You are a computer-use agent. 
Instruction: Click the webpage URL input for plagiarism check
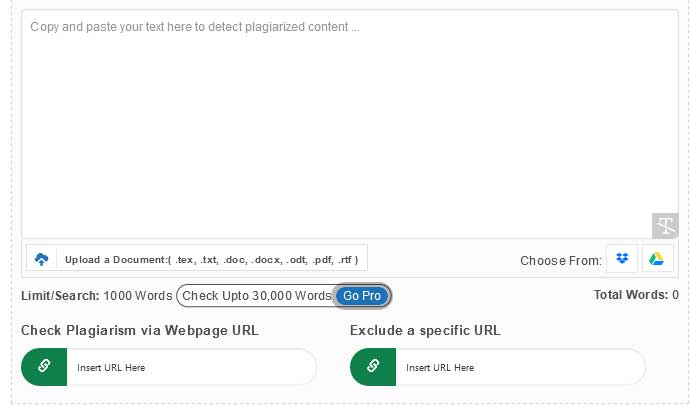point(191,367)
